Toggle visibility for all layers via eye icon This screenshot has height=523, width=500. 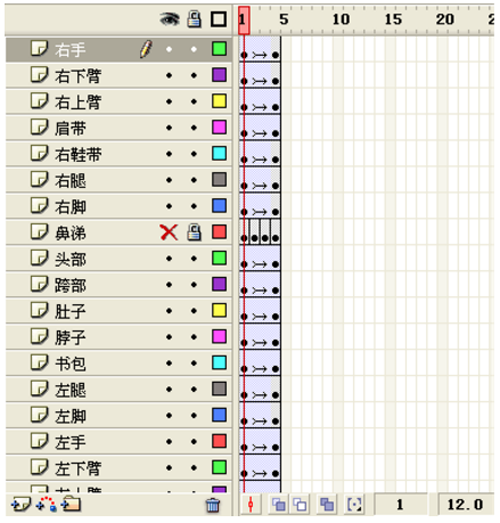point(169,19)
